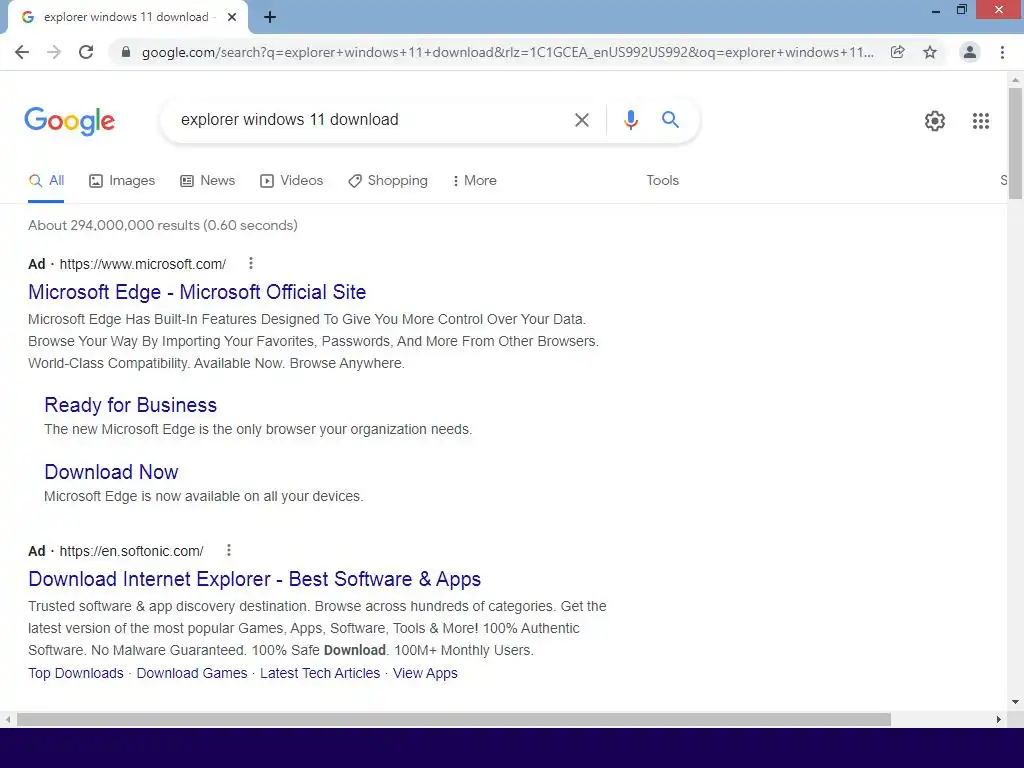Open the search Tools options

[662, 181]
